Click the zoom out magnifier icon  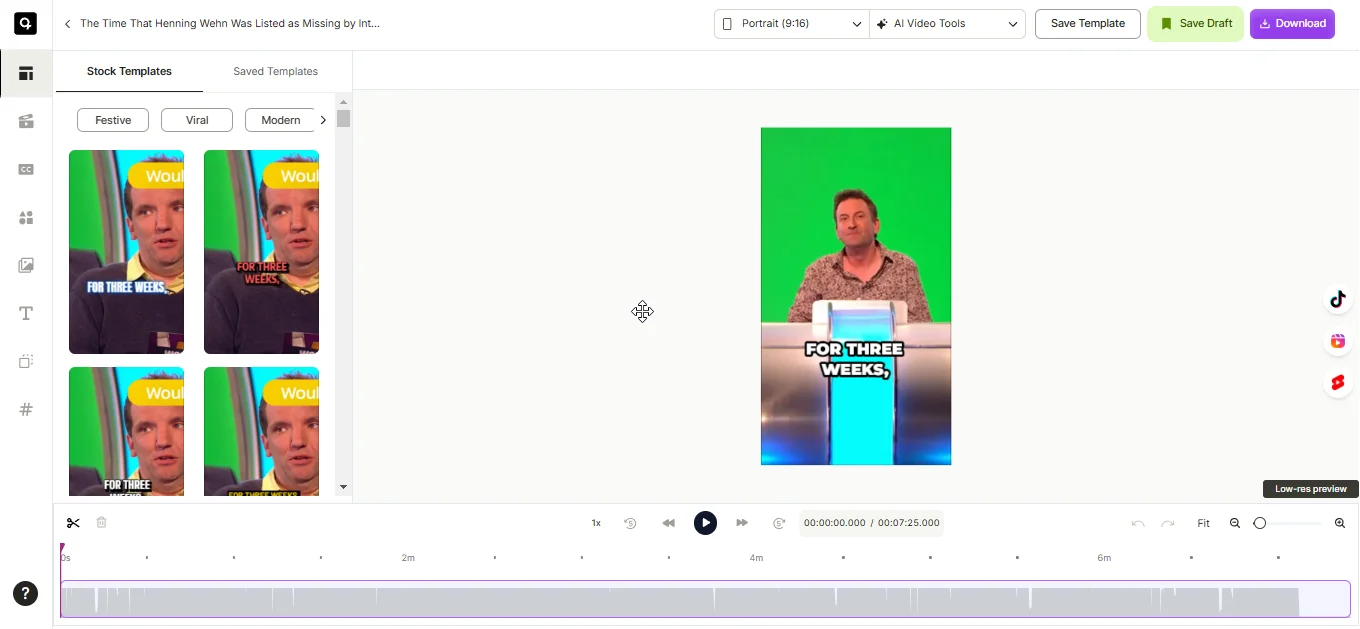(x=1235, y=523)
